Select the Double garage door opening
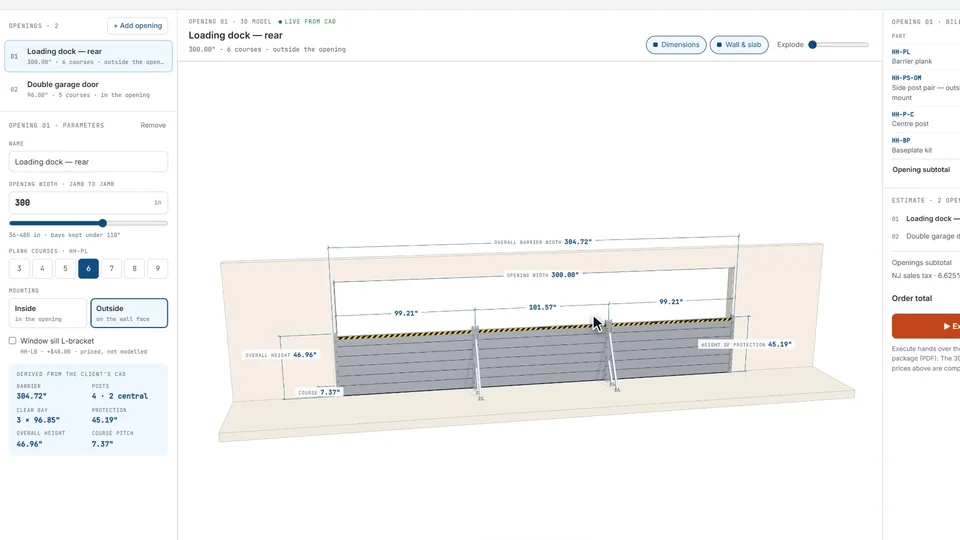 tap(89, 89)
